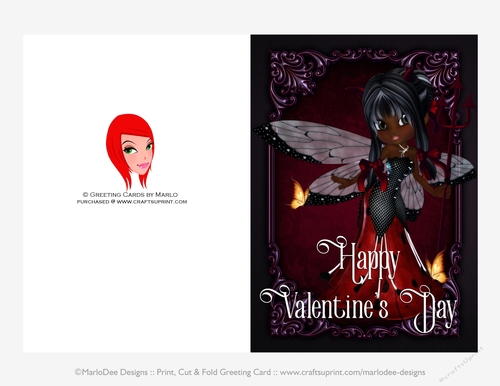500x386 pixels.
Task: Click the 'Day' script word on card
Action: click(x=429, y=310)
